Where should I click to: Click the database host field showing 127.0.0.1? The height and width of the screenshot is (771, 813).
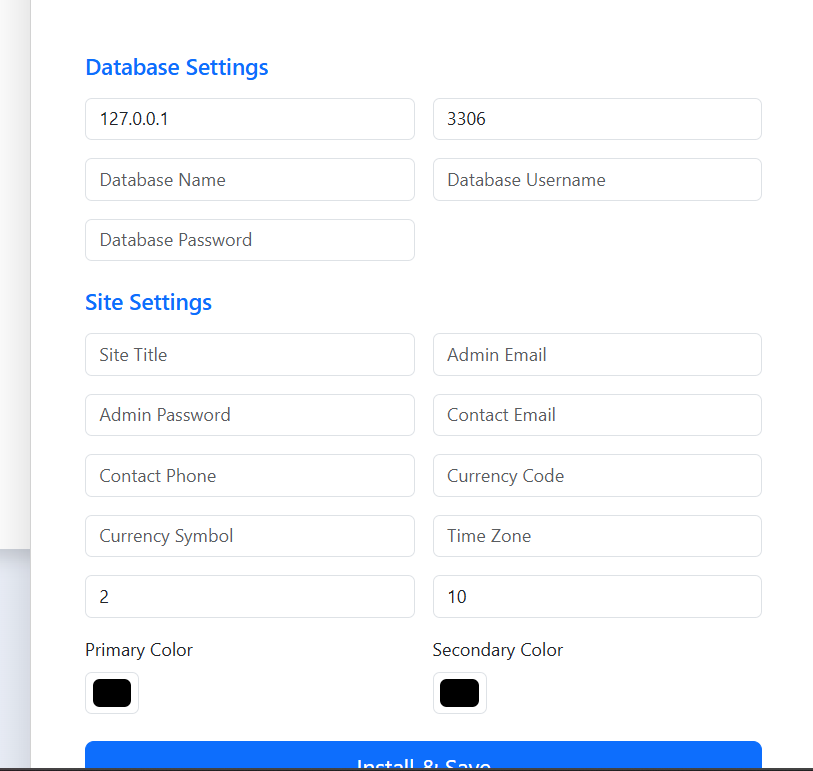[249, 119]
